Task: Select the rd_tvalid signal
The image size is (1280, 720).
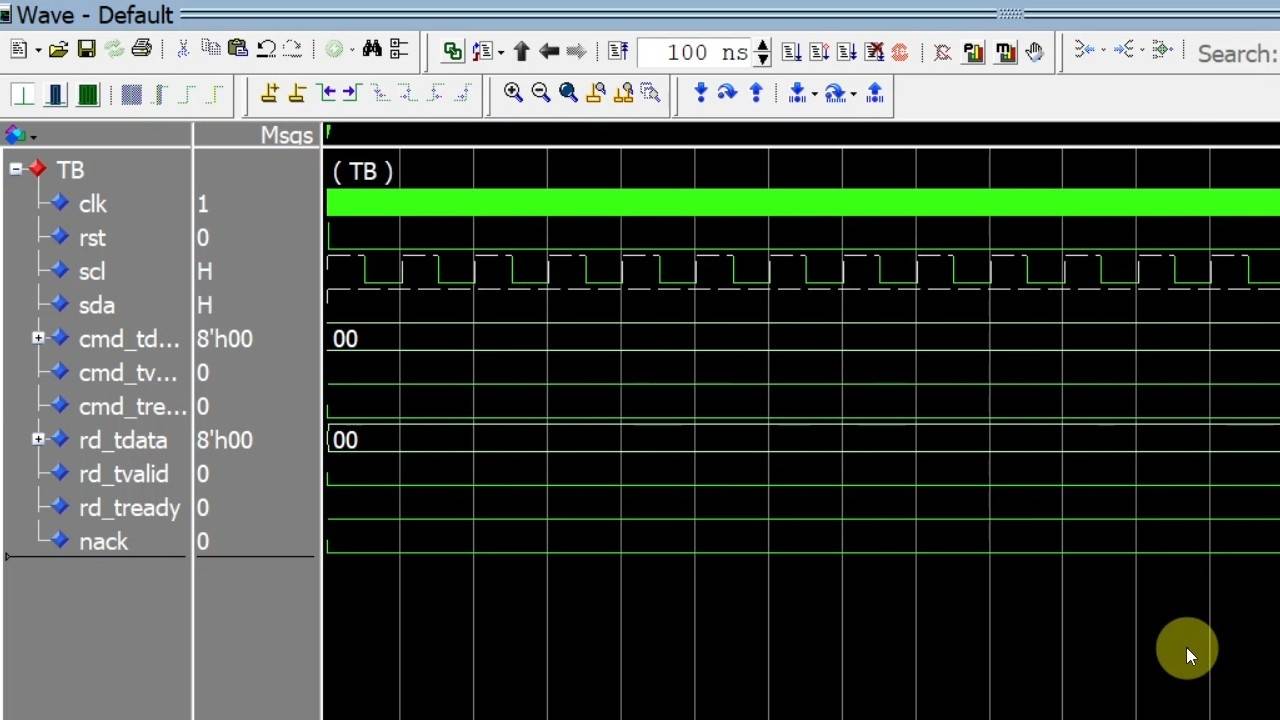Action: 123,474
